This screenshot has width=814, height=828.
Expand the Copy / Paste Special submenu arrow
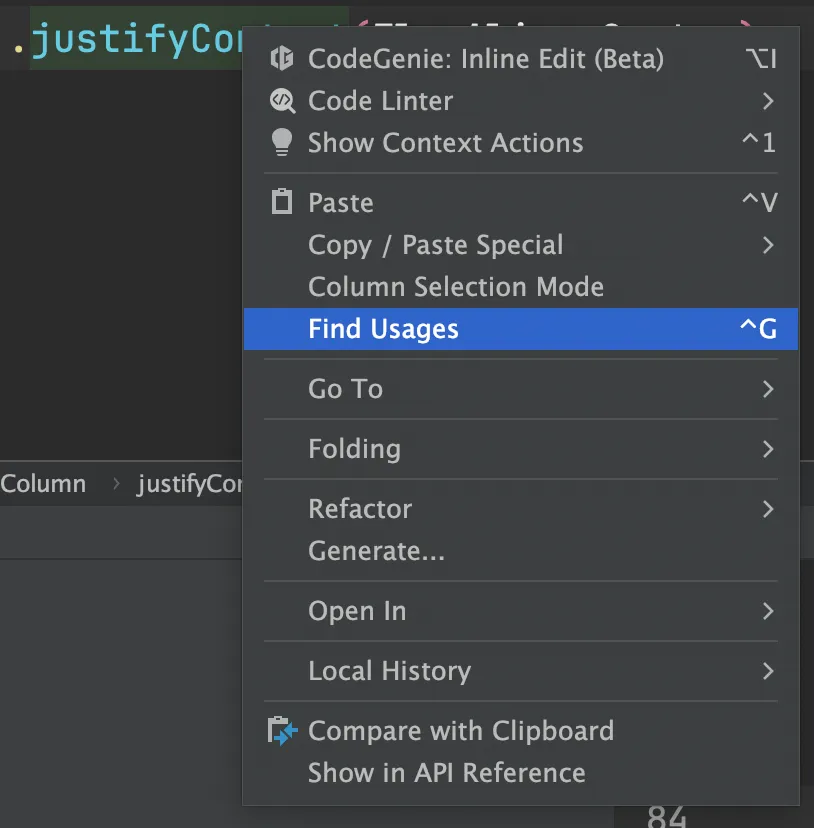768,244
